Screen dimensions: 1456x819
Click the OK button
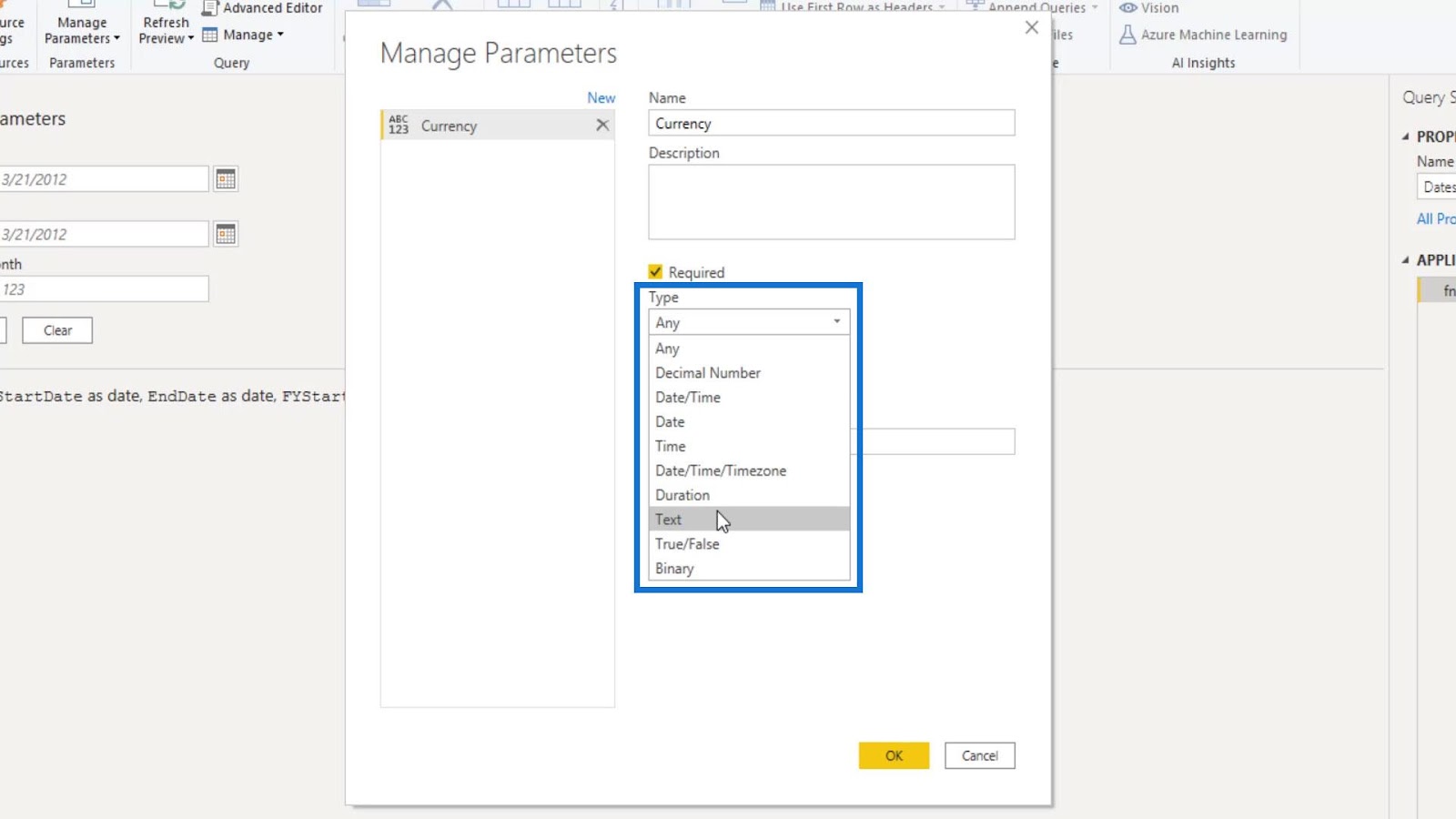894,755
